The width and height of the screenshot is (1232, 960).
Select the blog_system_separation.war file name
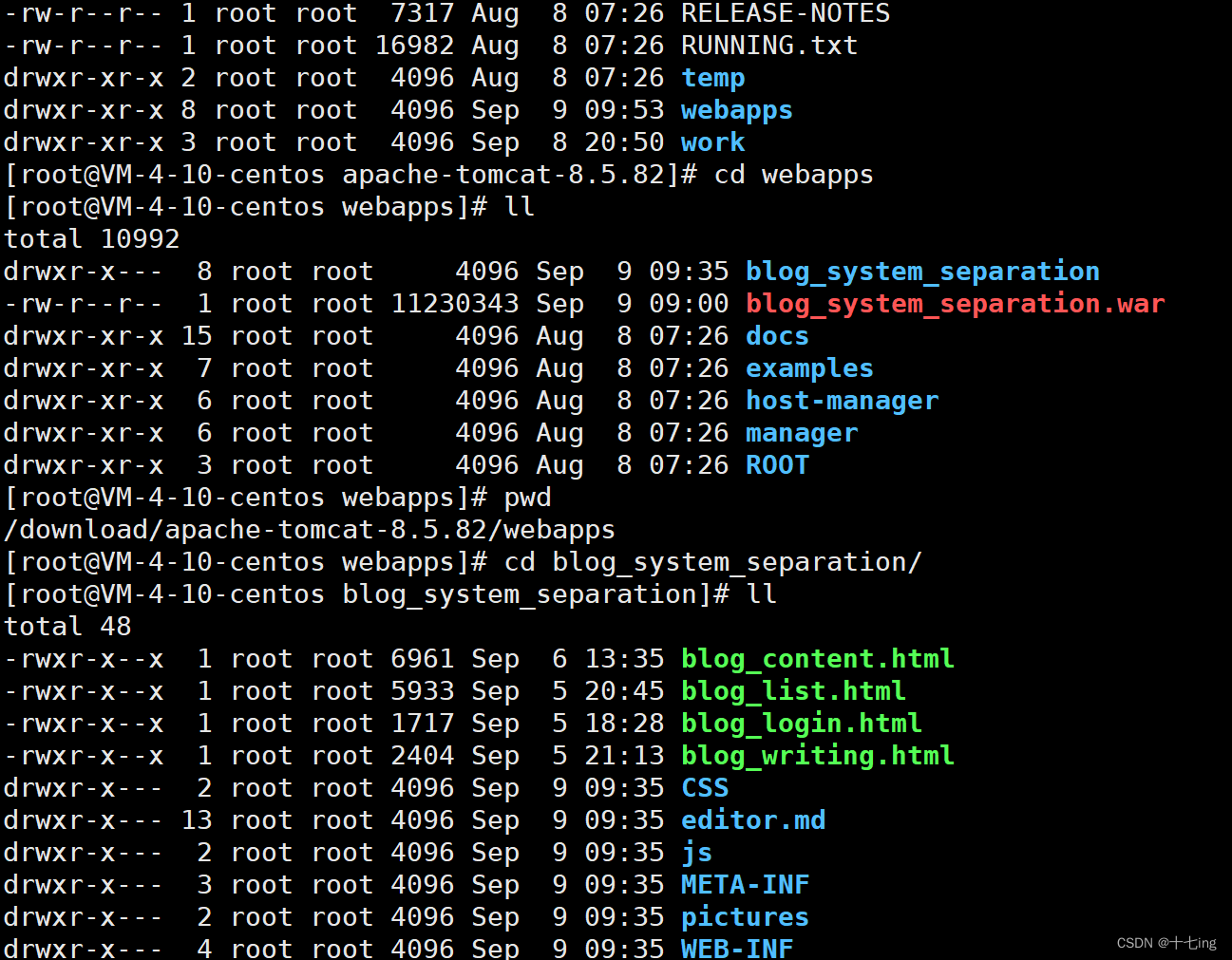pyautogui.click(x=955, y=304)
